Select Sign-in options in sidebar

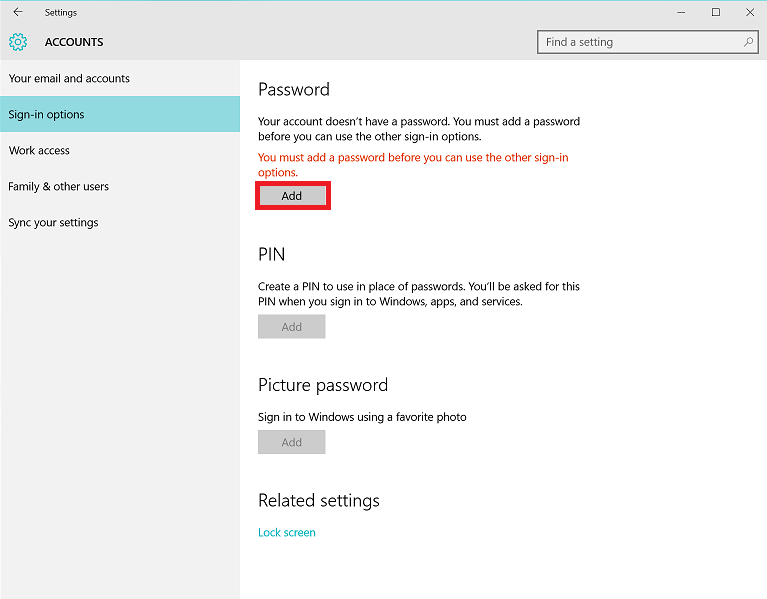(120, 114)
